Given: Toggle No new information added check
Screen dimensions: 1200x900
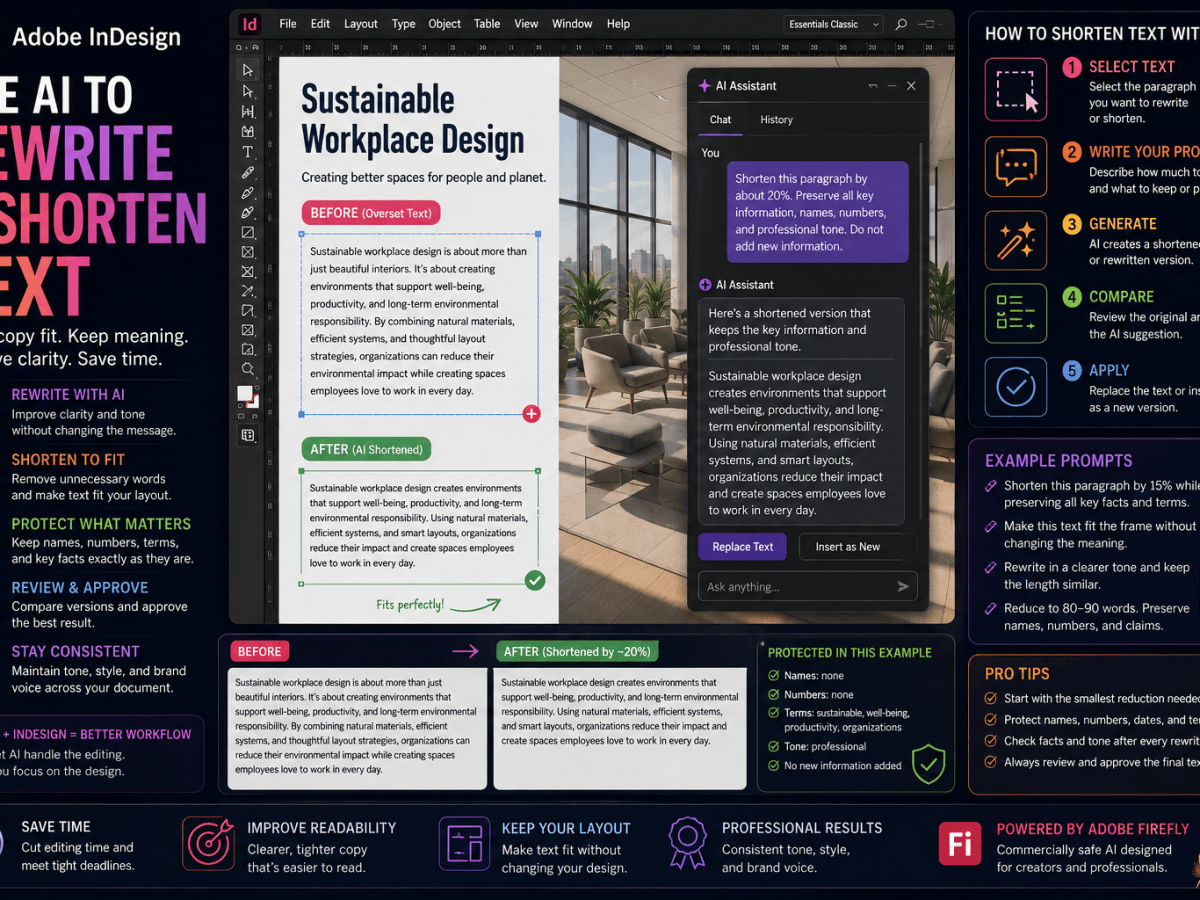Looking at the screenshot, I should tap(773, 766).
